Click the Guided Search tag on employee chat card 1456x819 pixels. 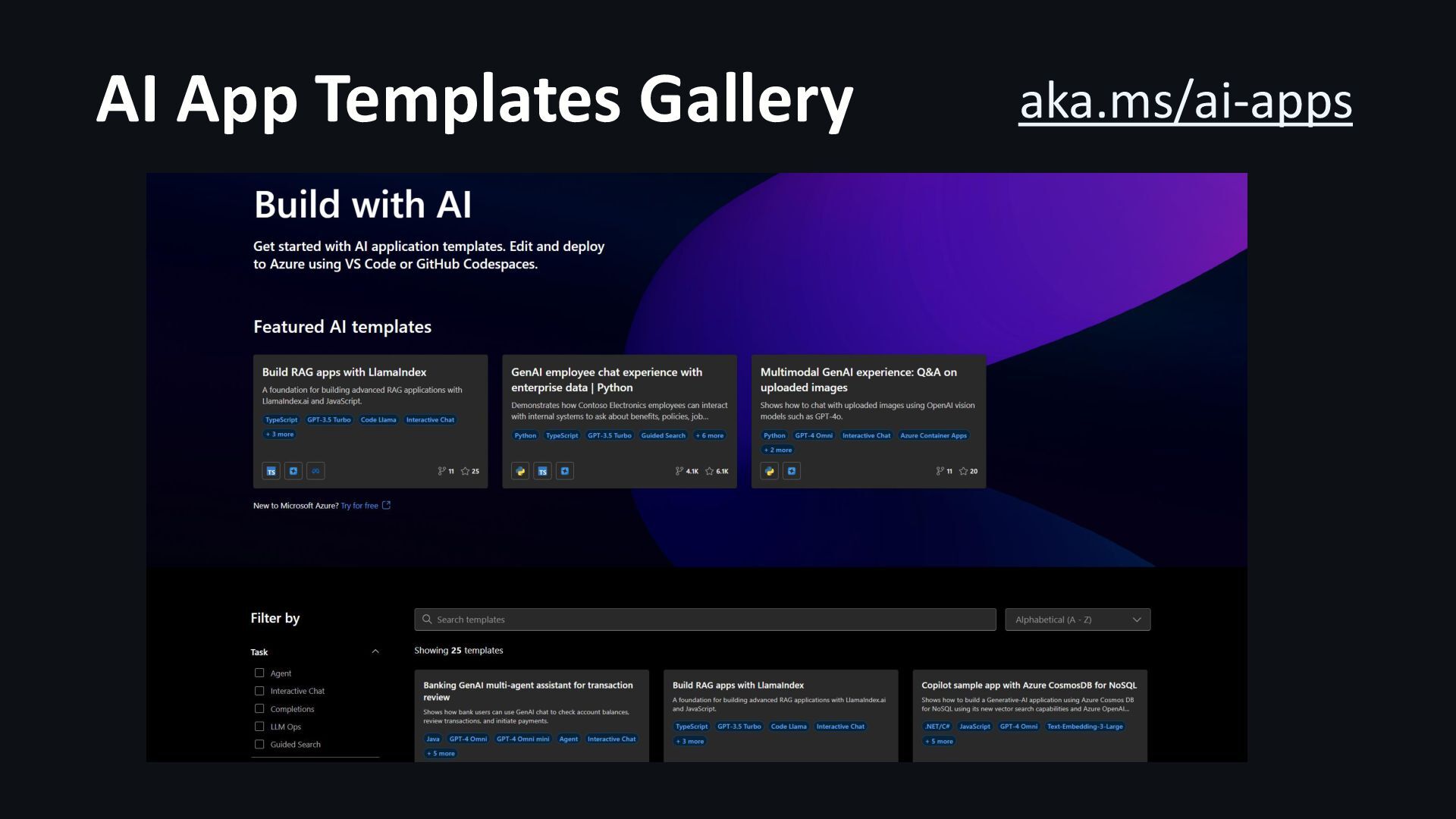[664, 435]
